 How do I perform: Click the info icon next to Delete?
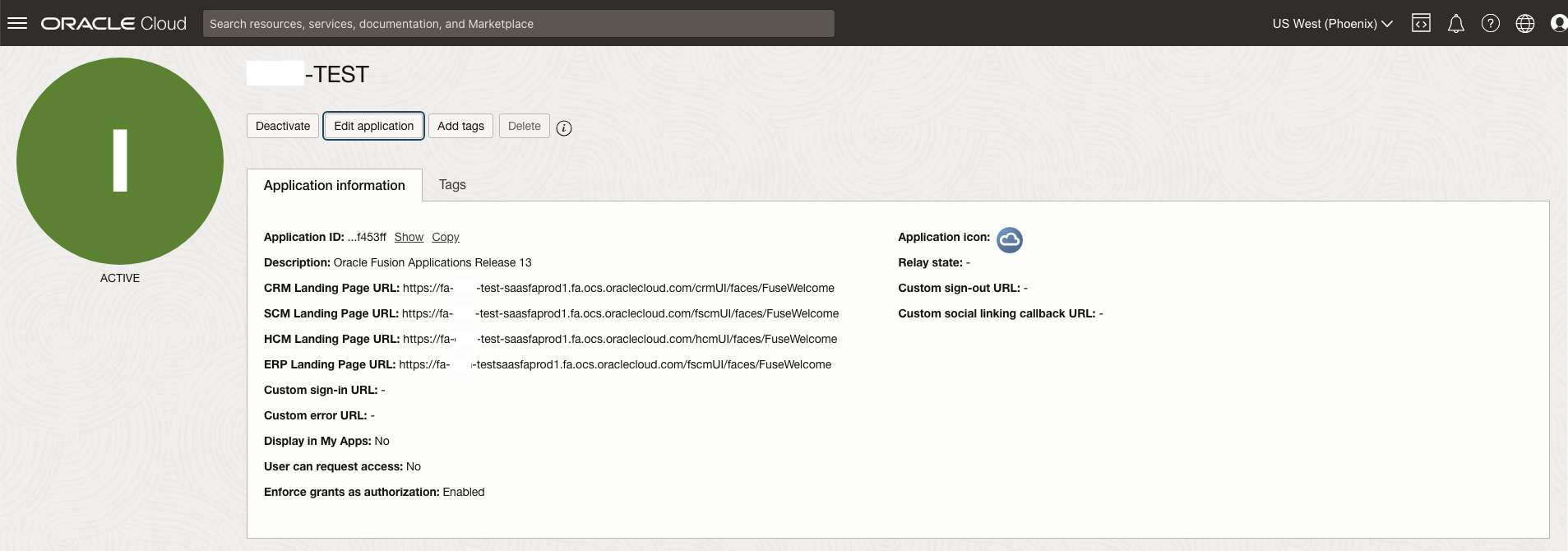point(564,127)
